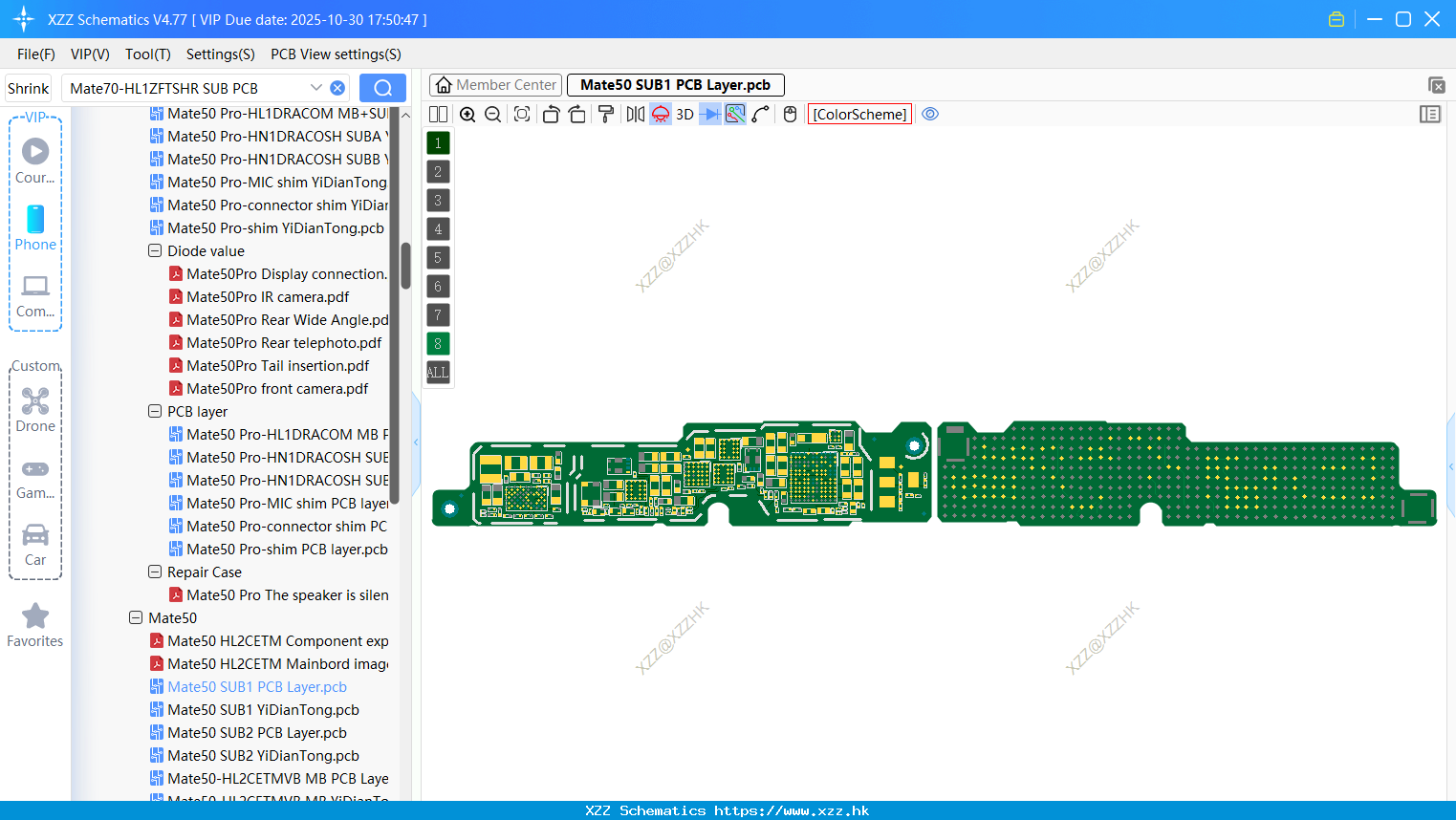
Task: Show PCB layer 2
Action: pyautogui.click(x=438, y=172)
